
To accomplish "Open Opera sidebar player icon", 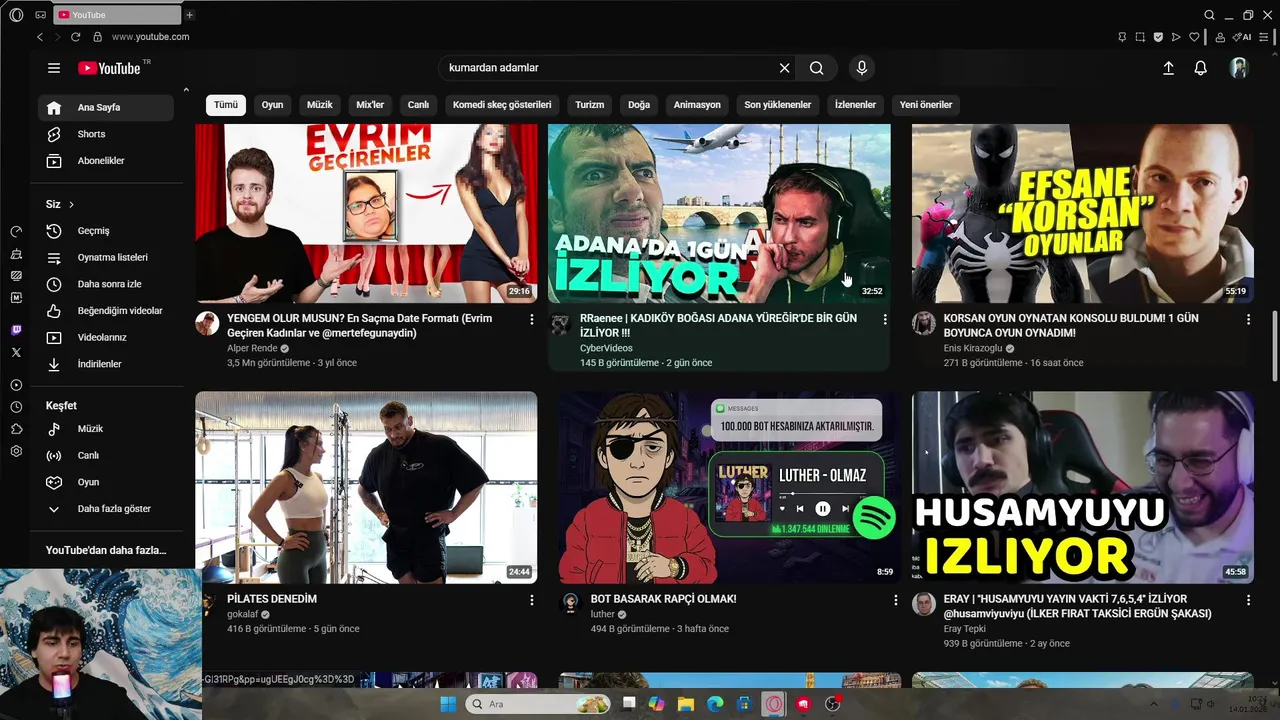I will click(16, 385).
